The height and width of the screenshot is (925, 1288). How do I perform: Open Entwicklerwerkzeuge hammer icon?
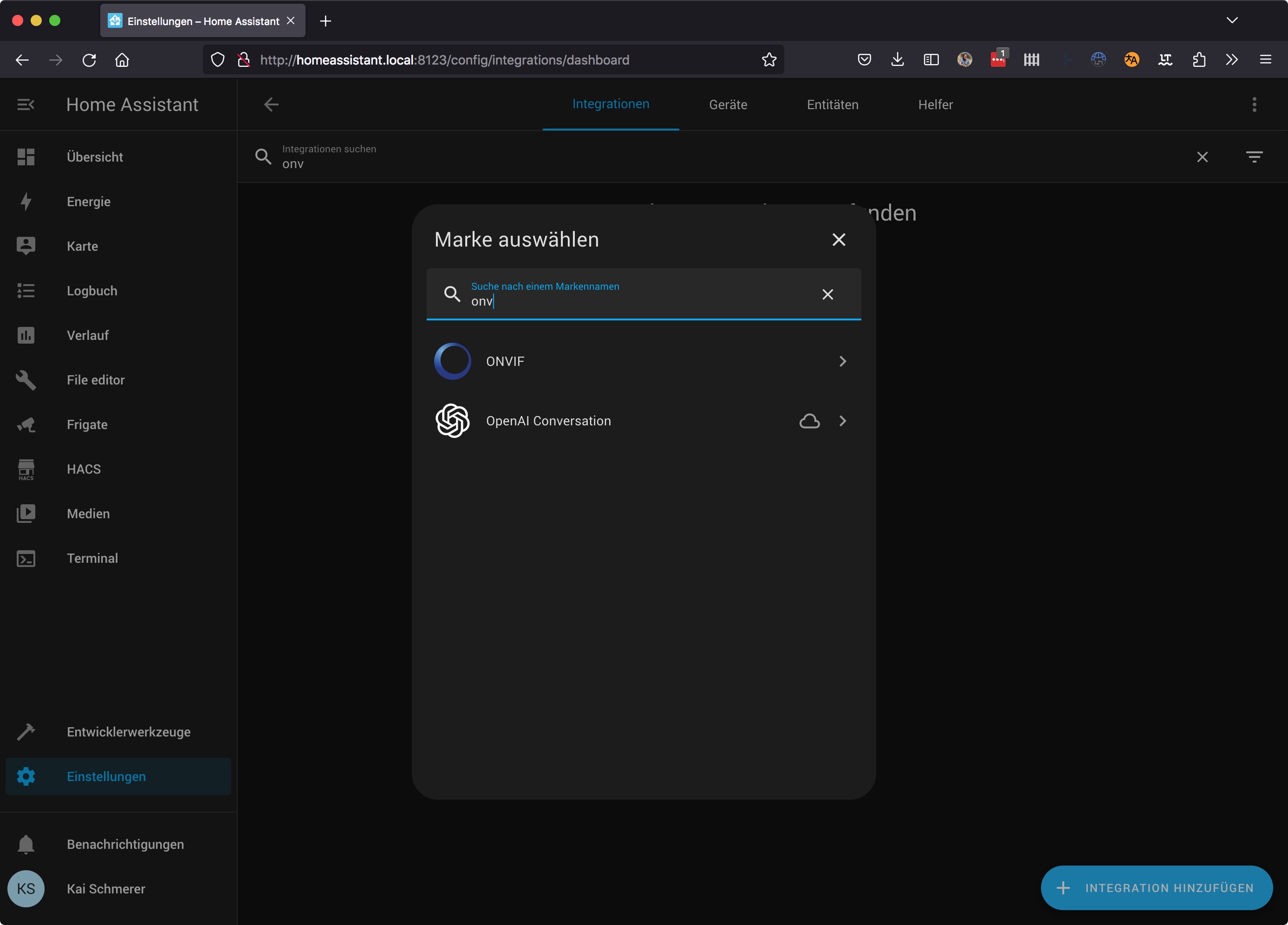pos(26,732)
